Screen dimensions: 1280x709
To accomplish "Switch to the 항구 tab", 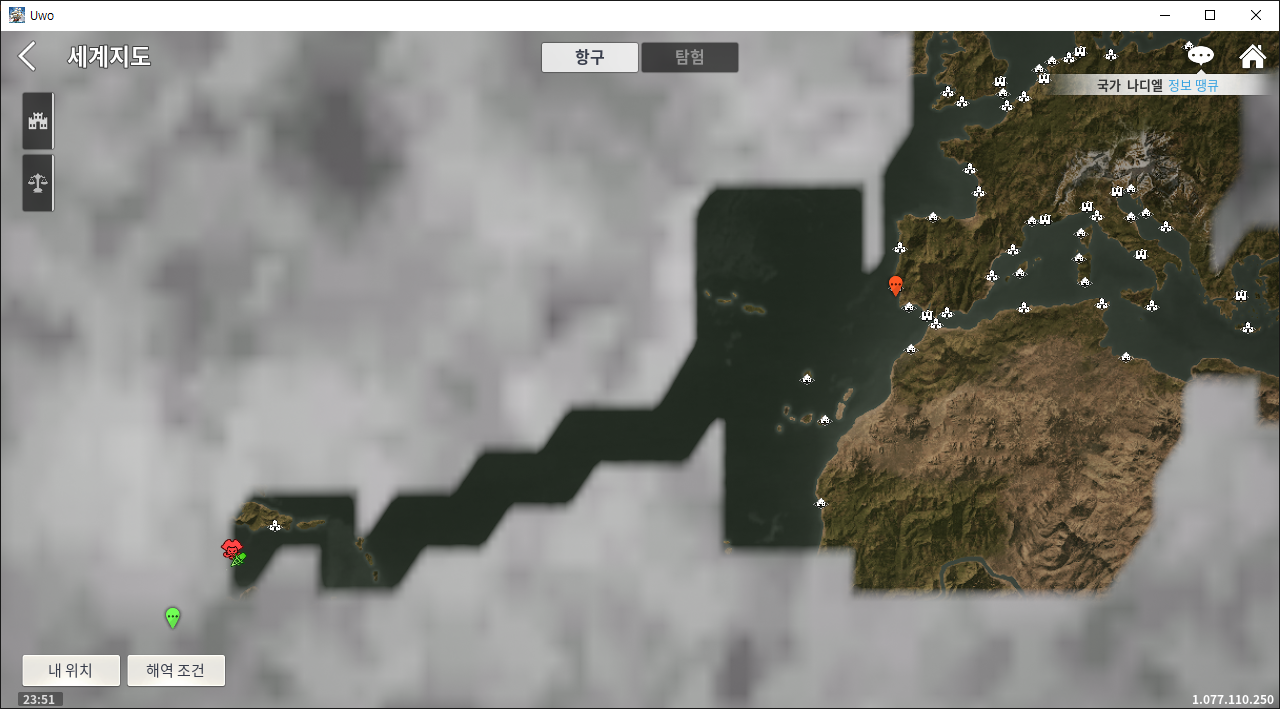I will click(x=590, y=58).
